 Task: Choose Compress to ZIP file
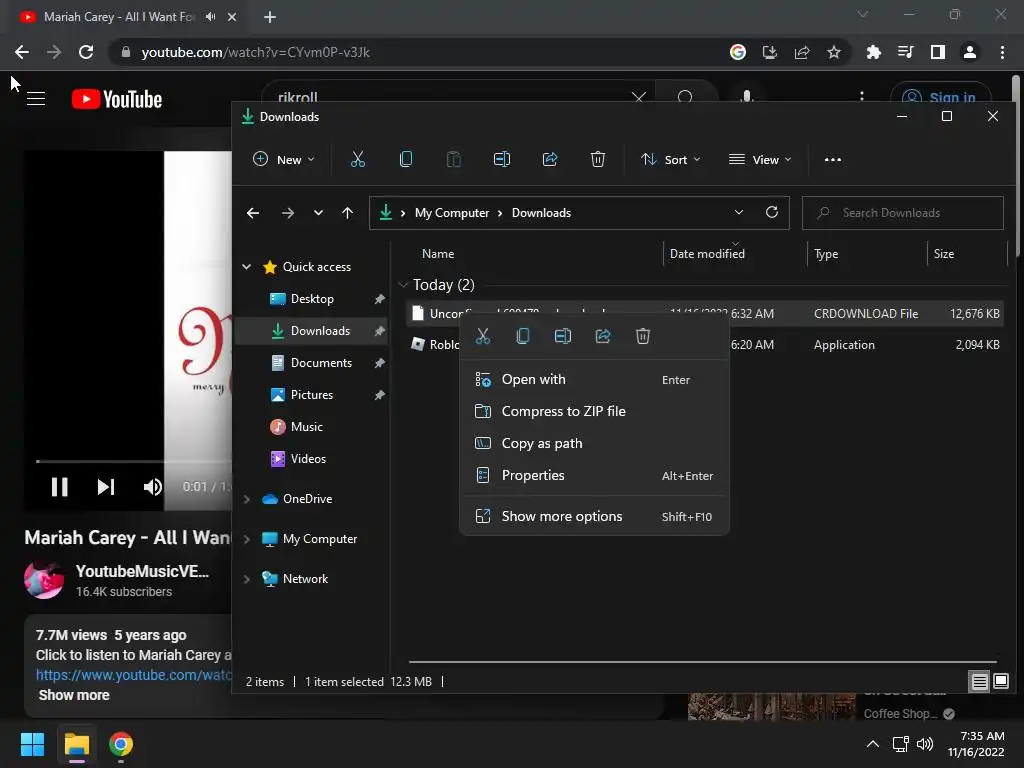click(x=594, y=411)
